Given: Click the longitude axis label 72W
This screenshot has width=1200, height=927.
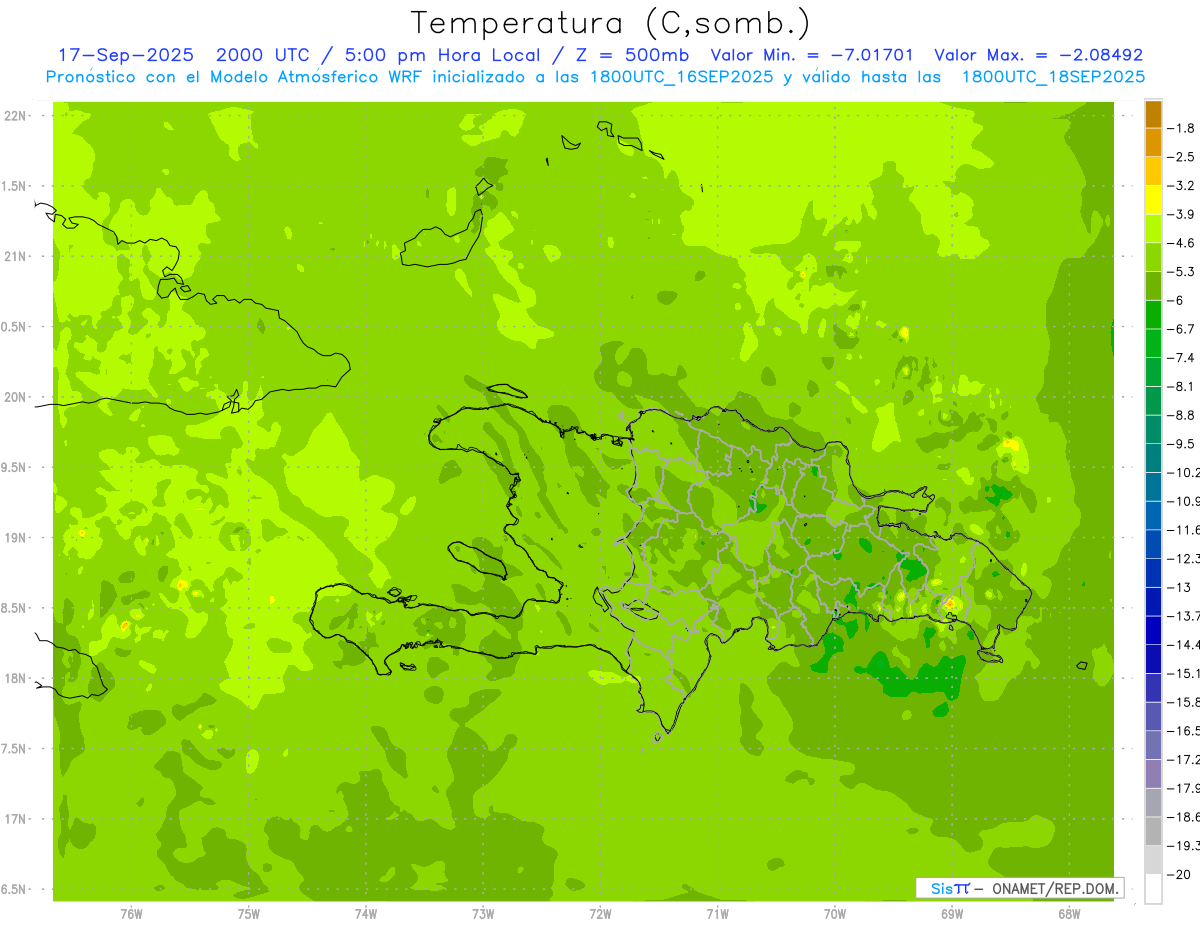Looking at the screenshot, I should (x=600, y=914).
